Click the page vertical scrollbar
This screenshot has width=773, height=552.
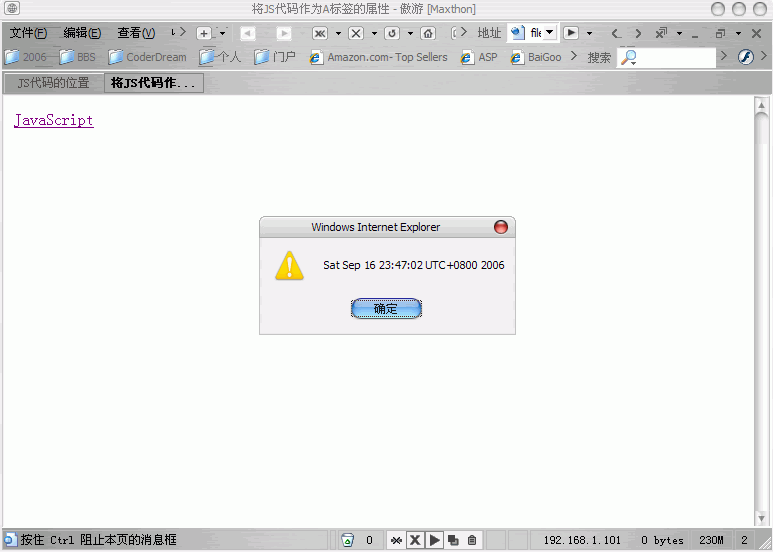click(761, 311)
